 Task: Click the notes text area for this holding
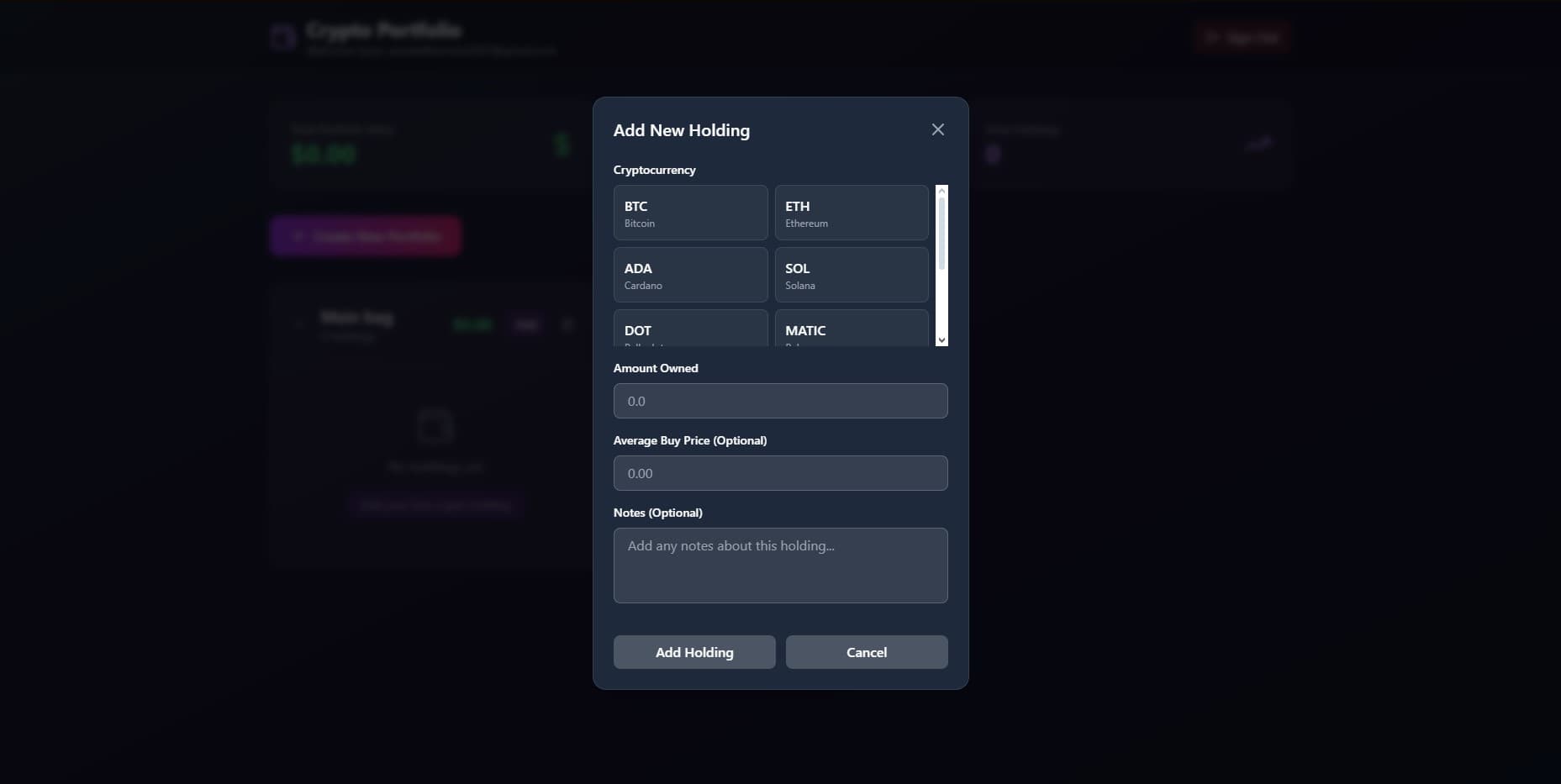780,566
